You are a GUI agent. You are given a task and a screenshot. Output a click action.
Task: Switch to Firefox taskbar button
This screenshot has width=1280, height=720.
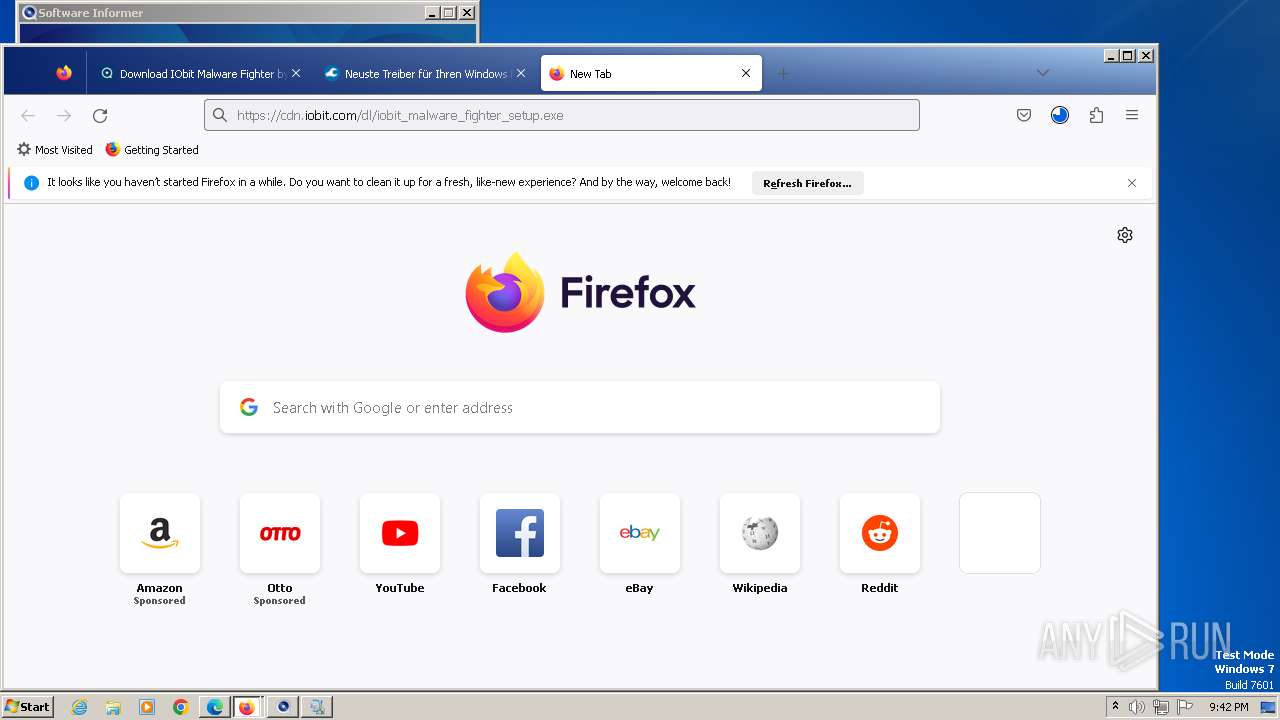(248, 707)
